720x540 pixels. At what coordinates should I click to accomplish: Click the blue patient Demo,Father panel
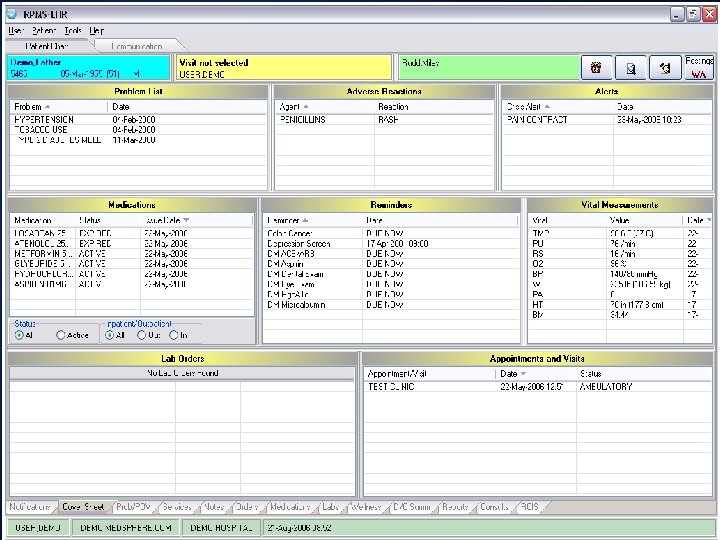point(88,68)
